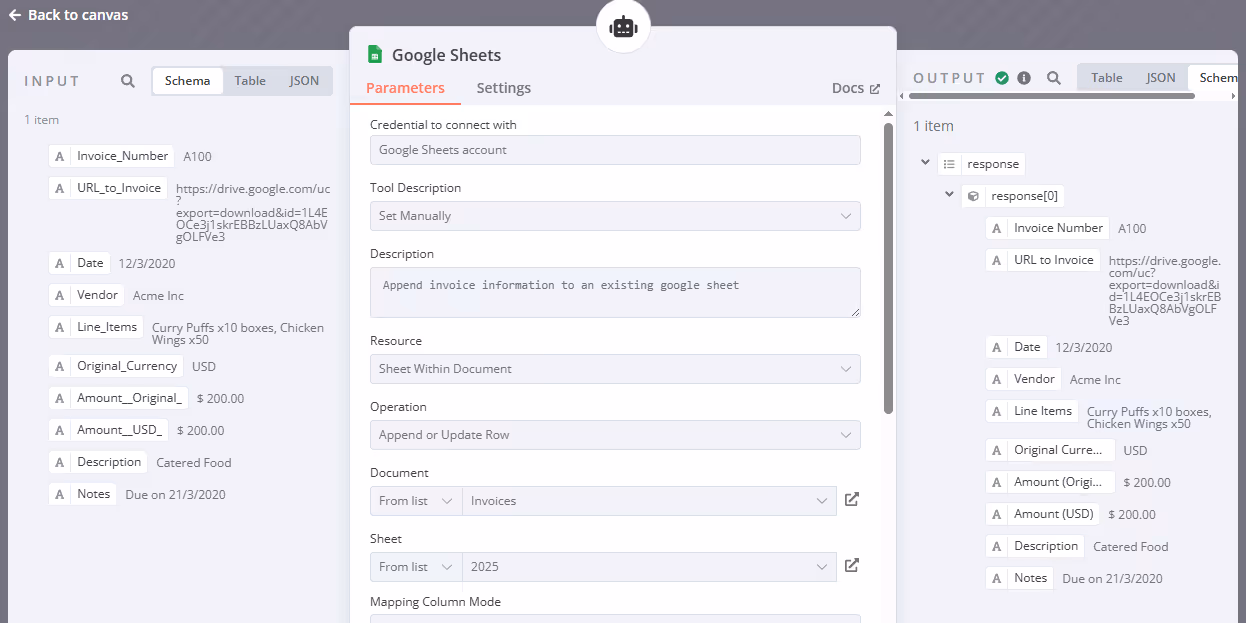Viewport: 1246px width, 623px height.
Task: Click type icon beside input Invoice_Number
Action: (x=60, y=156)
